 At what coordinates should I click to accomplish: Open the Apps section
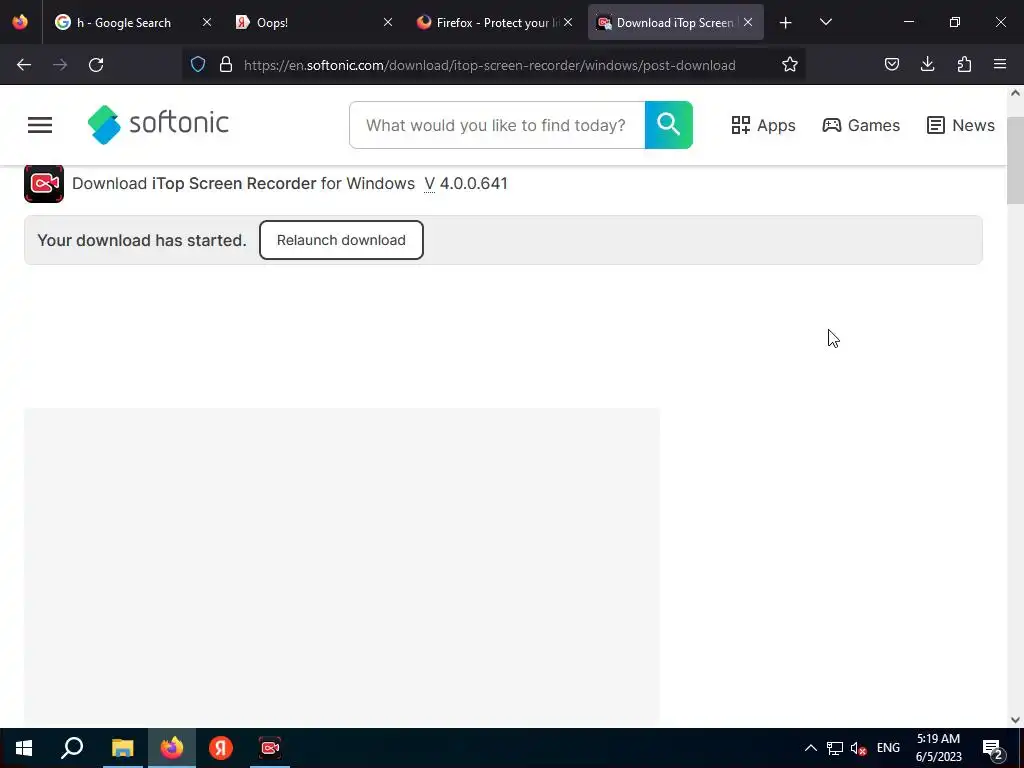[763, 125]
